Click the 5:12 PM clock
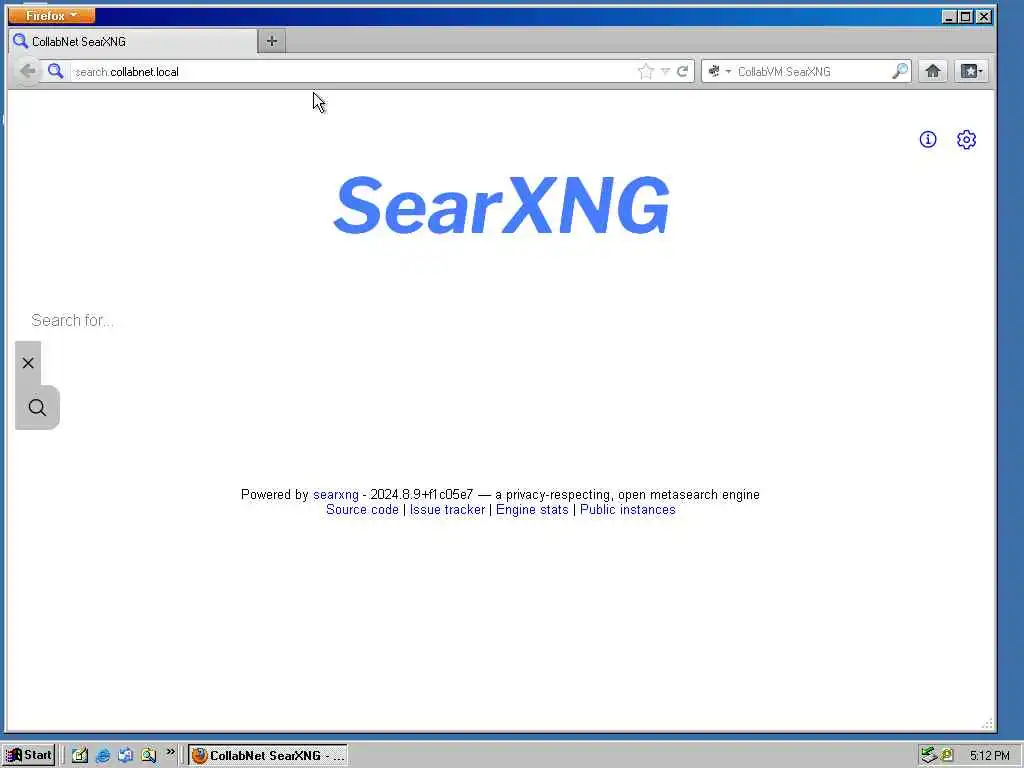 coord(989,756)
